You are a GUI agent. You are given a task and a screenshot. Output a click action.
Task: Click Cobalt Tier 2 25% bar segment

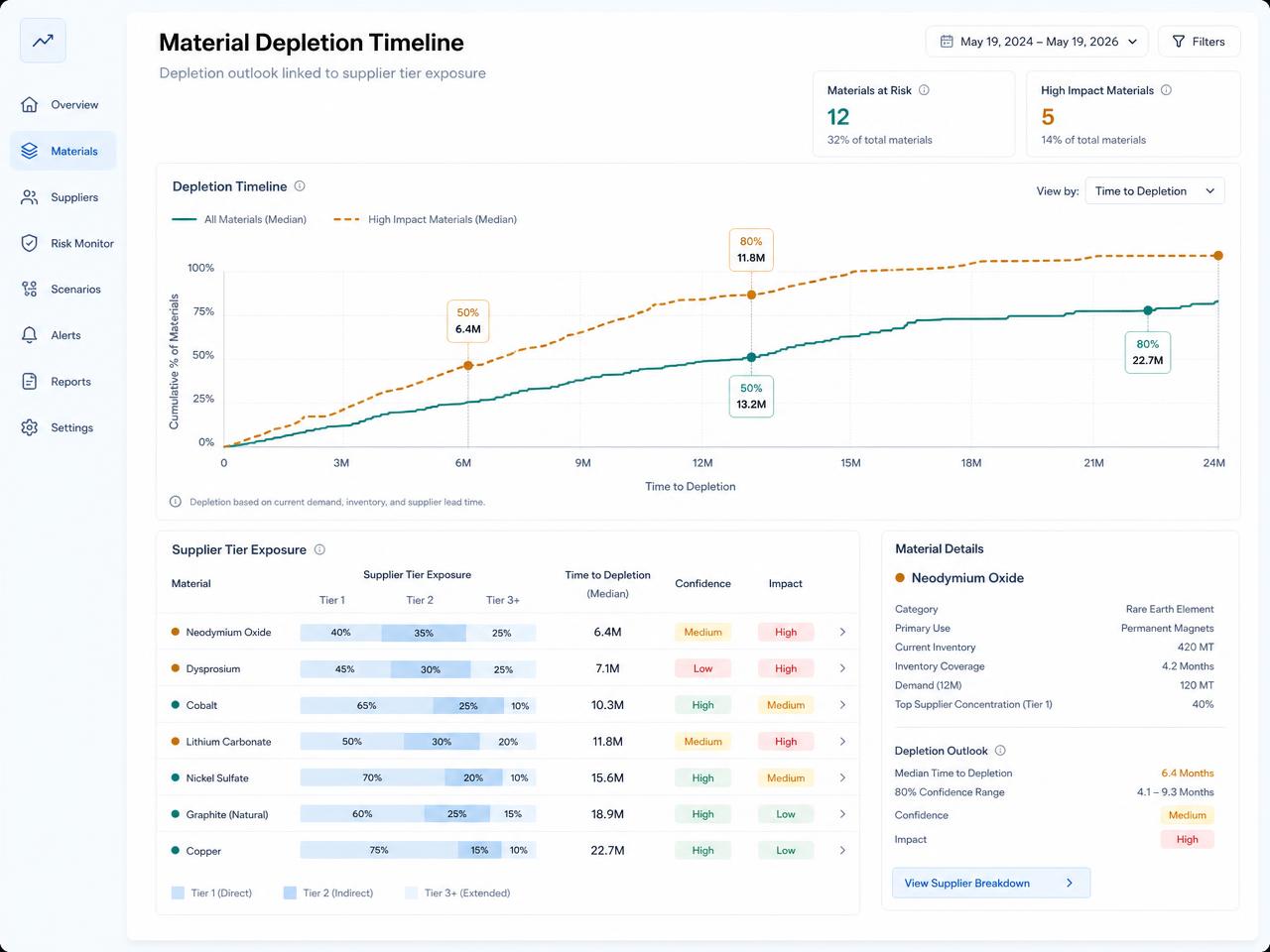click(x=468, y=706)
